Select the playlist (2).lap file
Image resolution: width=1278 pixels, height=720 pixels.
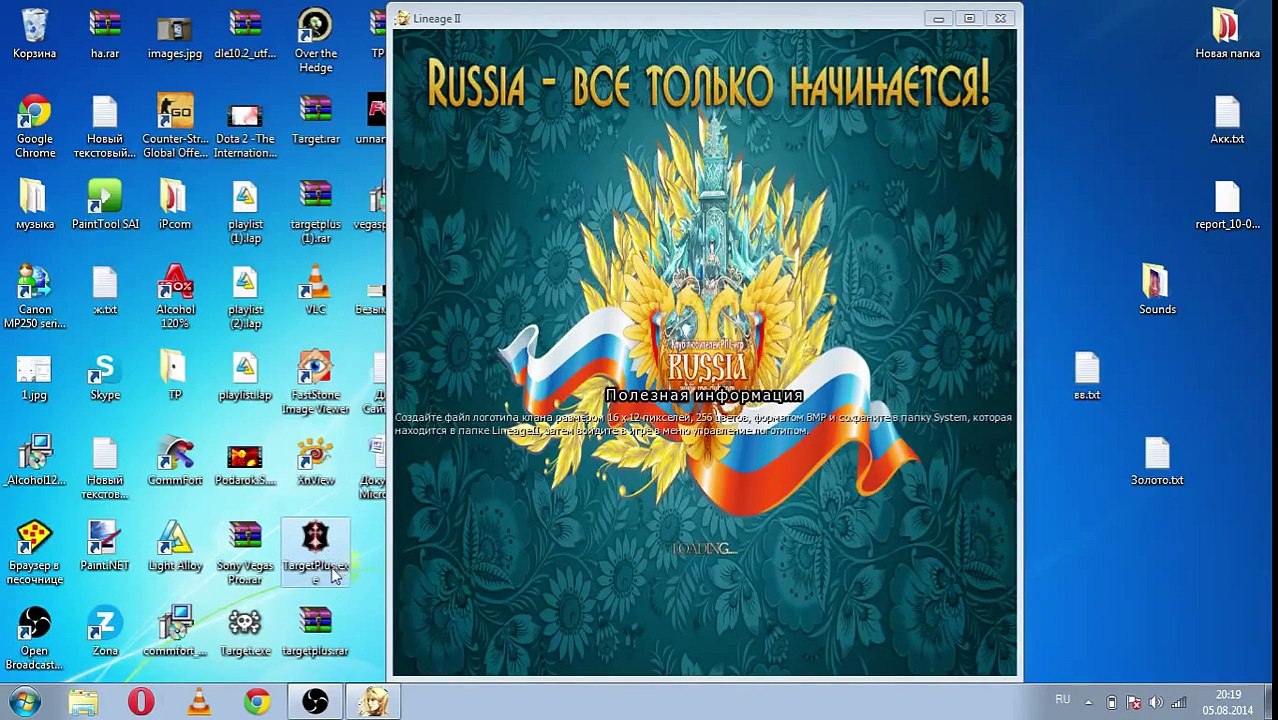point(245,296)
